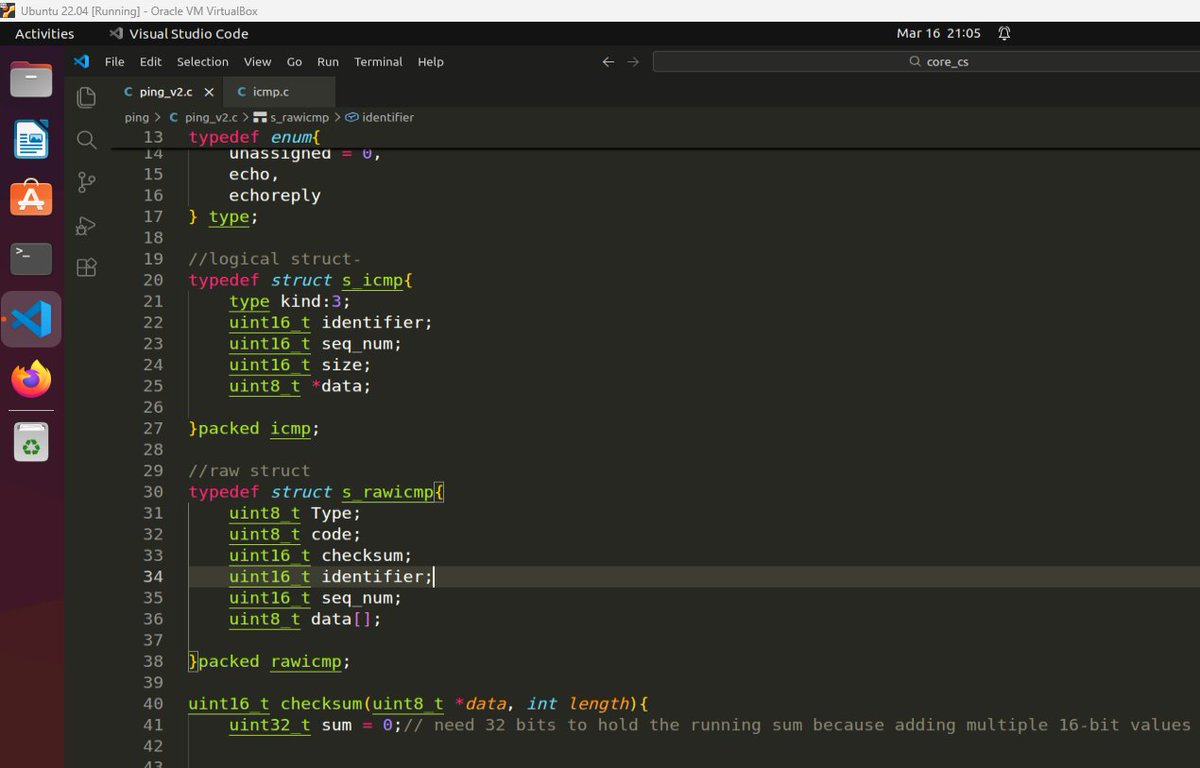This screenshot has height=768, width=1200.
Task: Open the Terminal menu
Action: (x=378, y=61)
